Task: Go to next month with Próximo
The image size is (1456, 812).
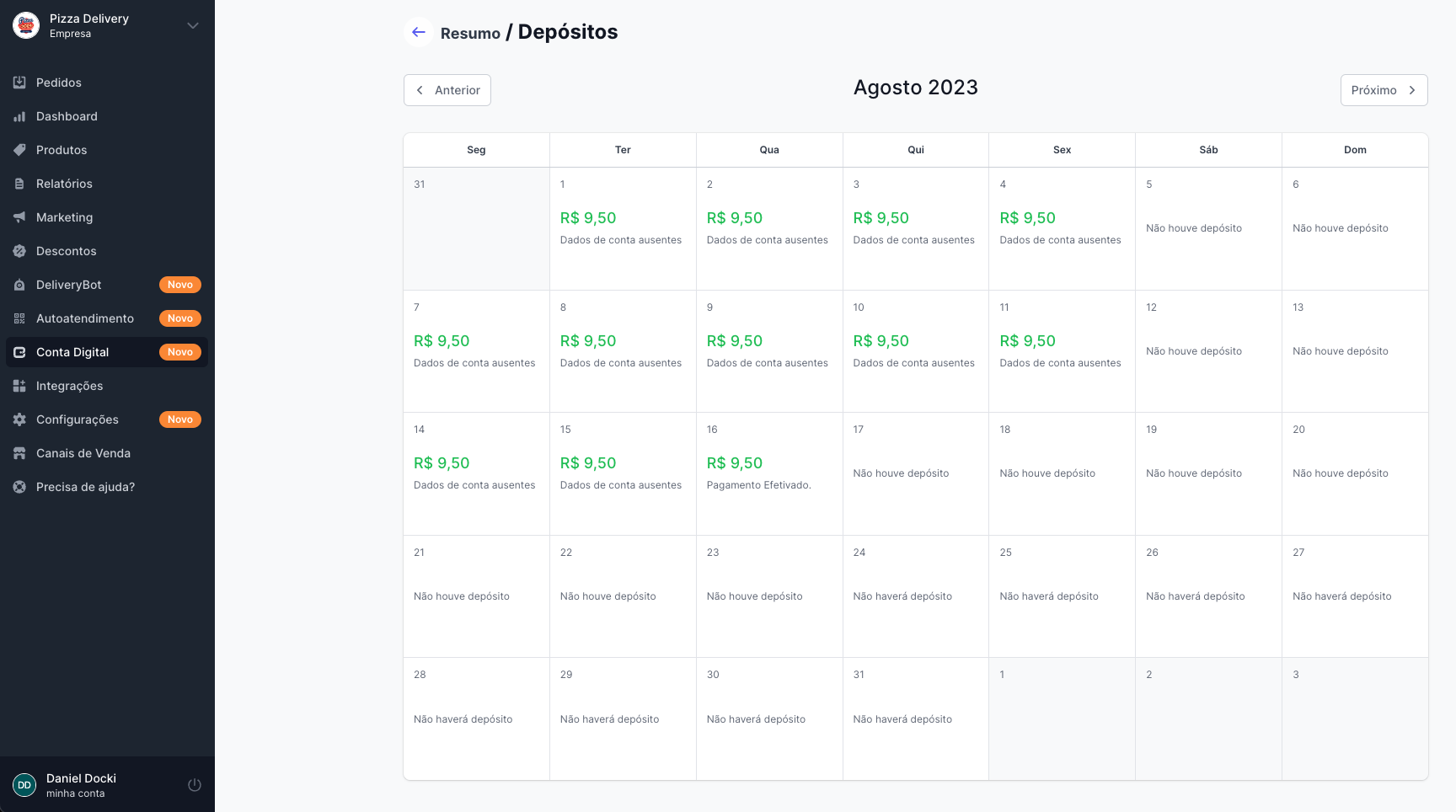Action: click(1384, 90)
